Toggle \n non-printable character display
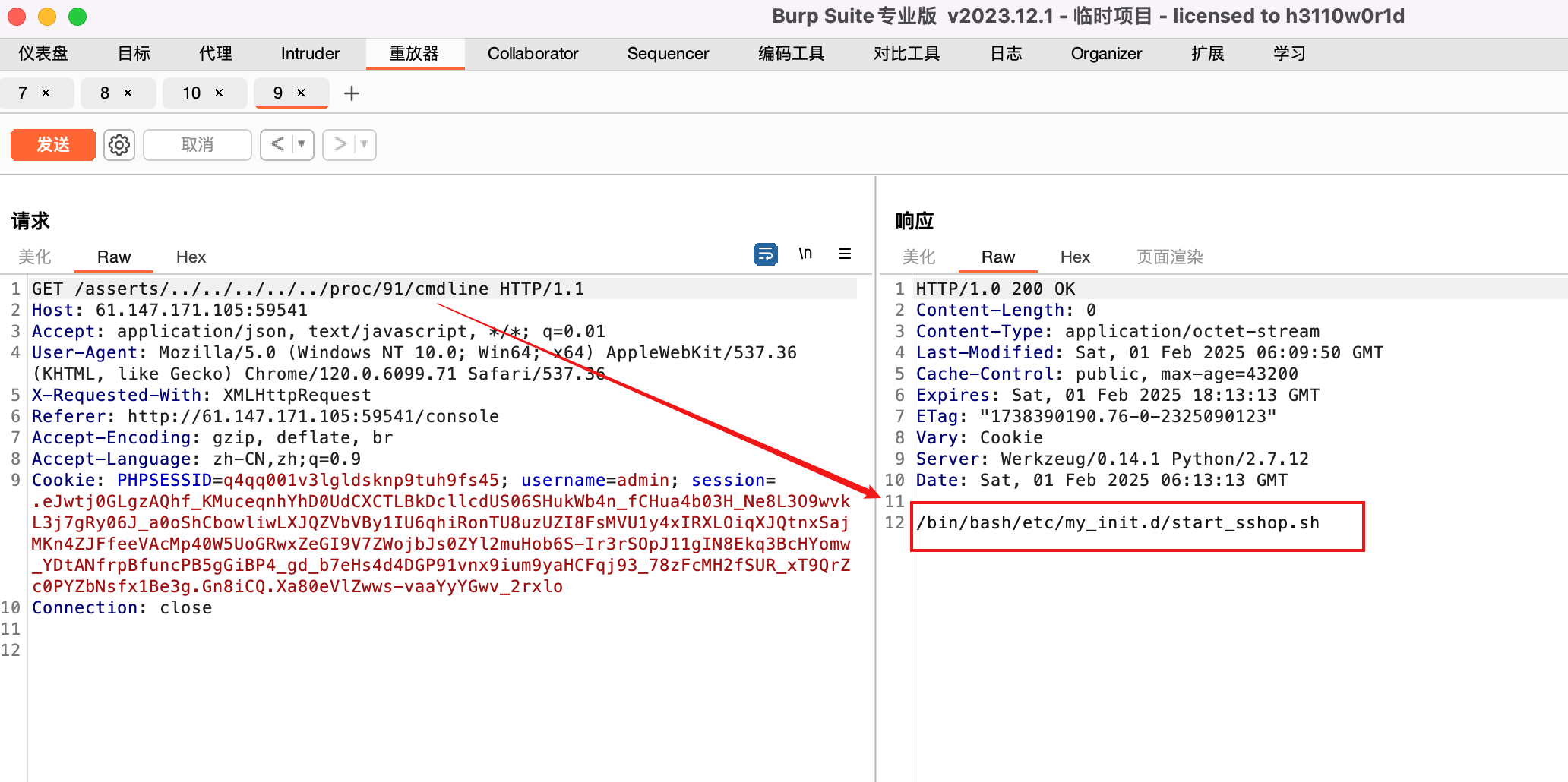Viewport: 1568px width, 782px height. coord(805,253)
